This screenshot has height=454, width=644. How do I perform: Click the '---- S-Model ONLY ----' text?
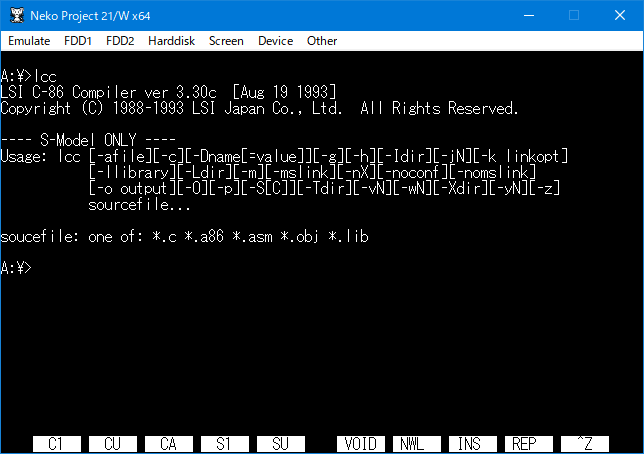coord(88,141)
